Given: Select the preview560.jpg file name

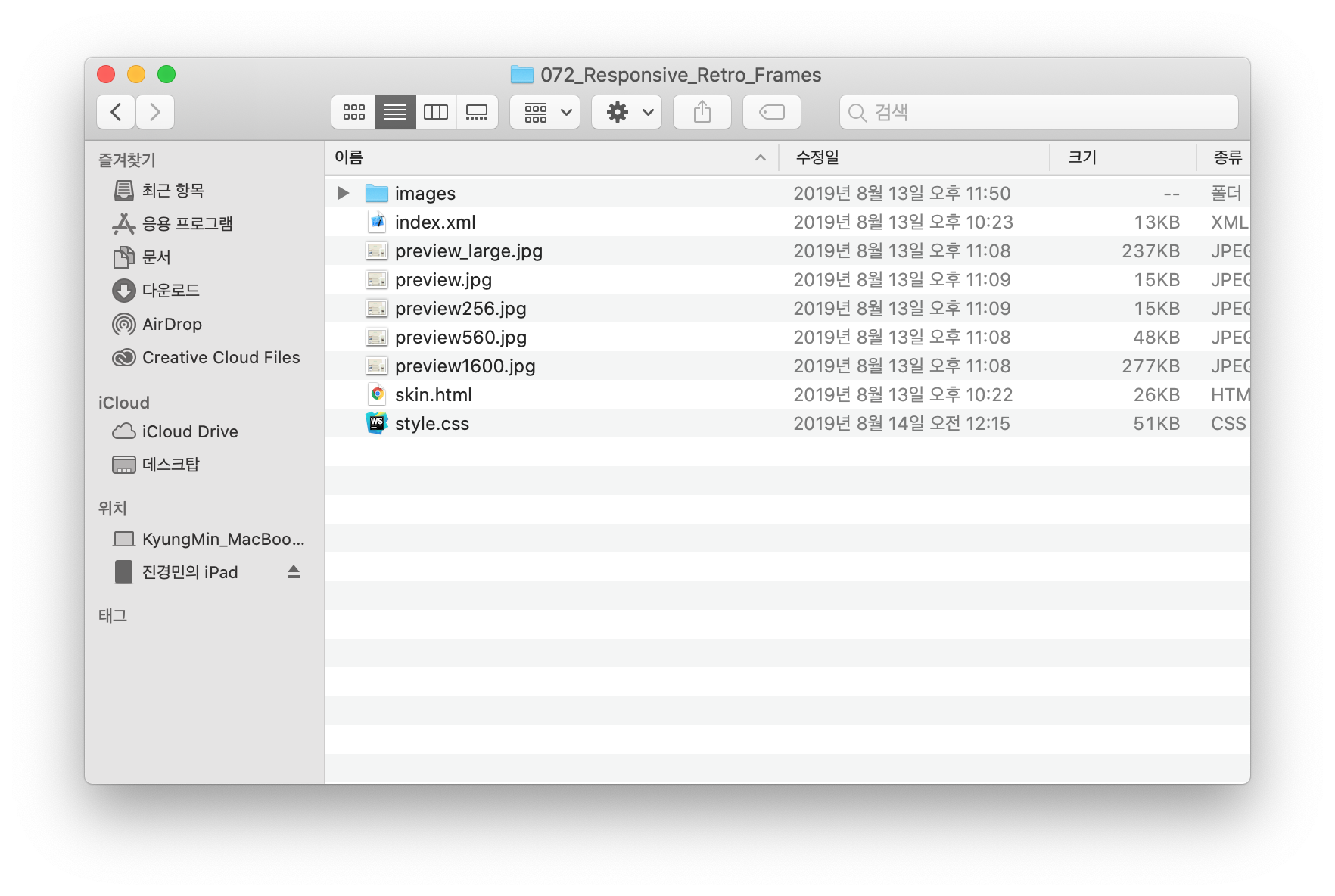Looking at the screenshot, I should [x=461, y=338].
